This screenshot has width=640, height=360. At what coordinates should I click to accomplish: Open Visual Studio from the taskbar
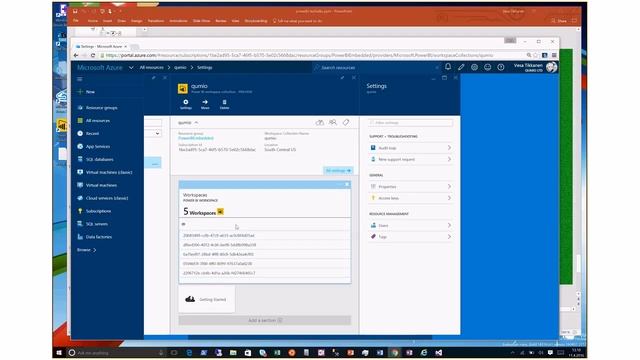pyautogui.click(x=438, y=353)
